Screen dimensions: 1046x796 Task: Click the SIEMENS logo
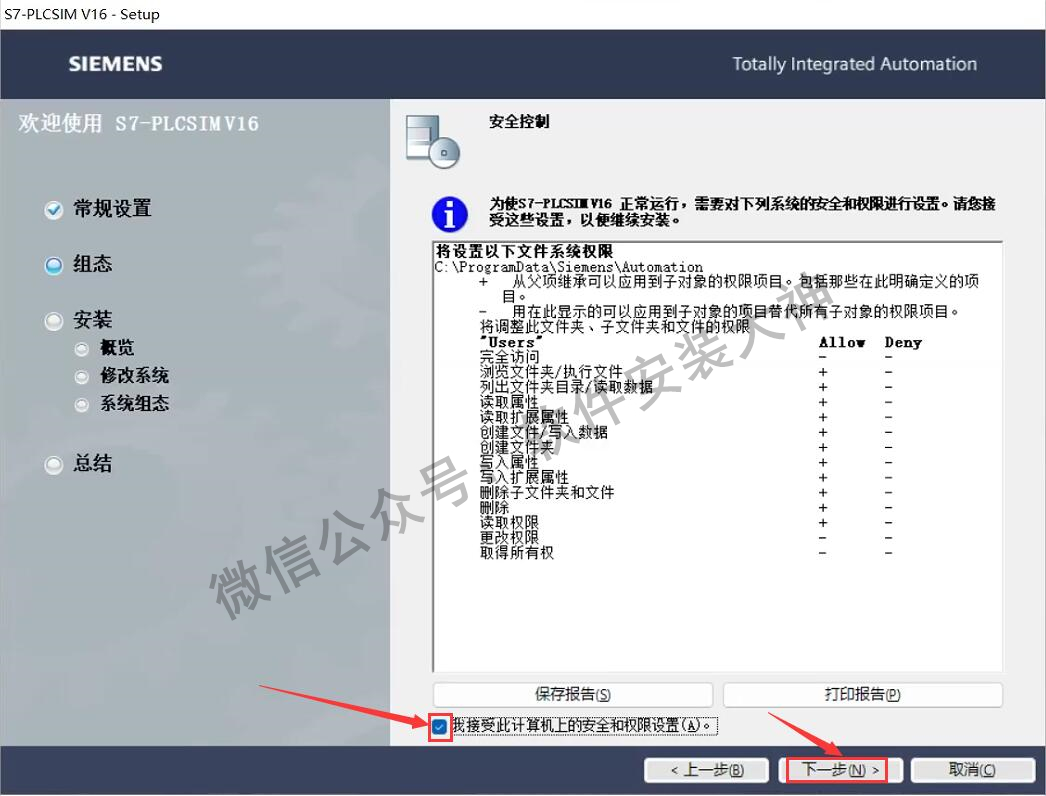coord(115,64)
